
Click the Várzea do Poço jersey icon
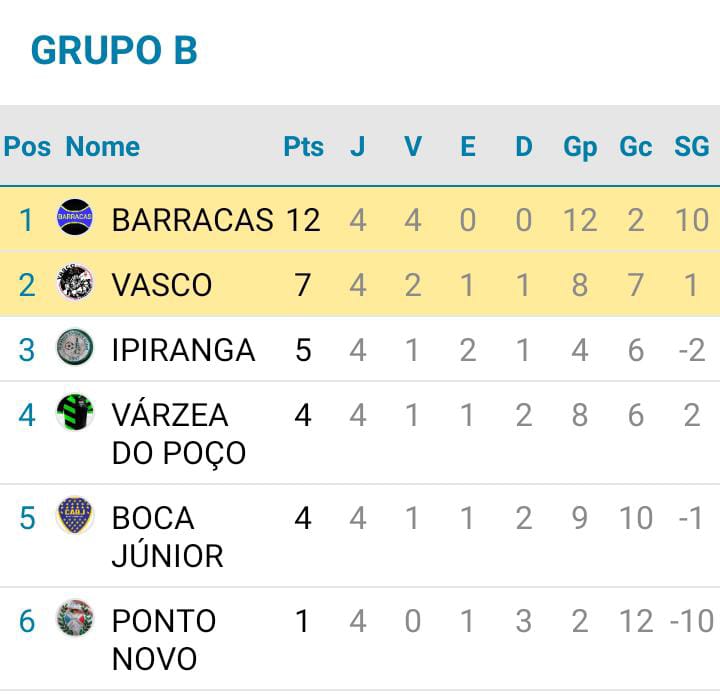[75, 412]
